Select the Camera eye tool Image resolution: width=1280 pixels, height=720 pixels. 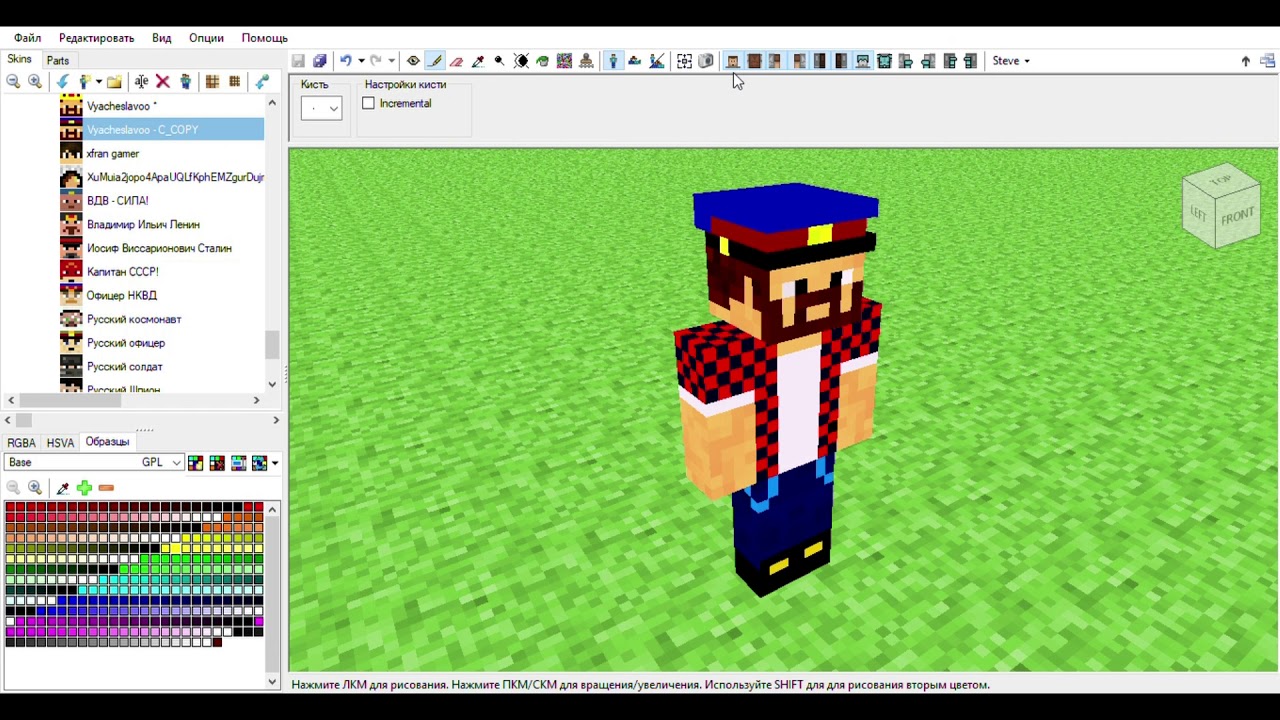point(413,61)
